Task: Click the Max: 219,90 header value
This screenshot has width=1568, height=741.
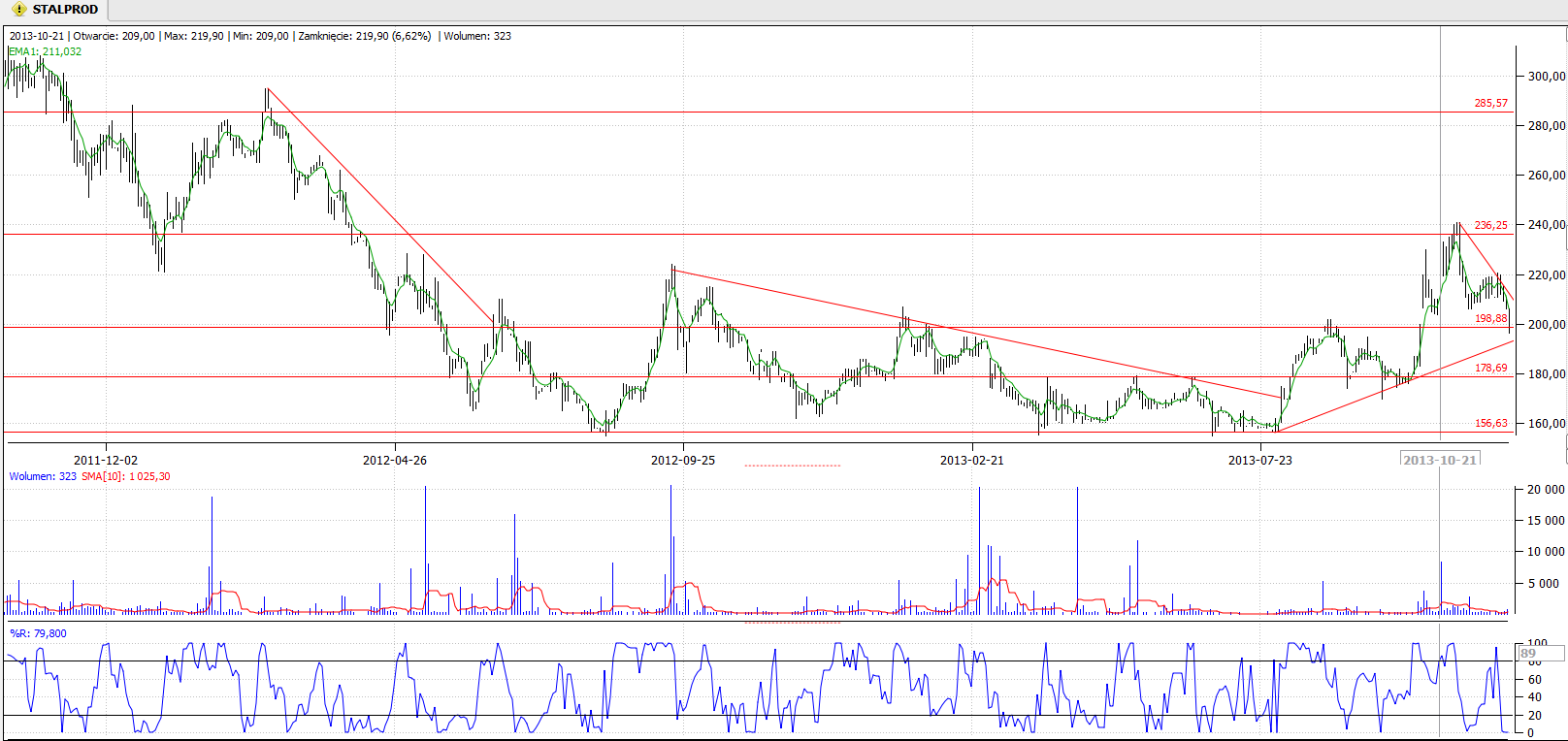Action: point(193,36)
